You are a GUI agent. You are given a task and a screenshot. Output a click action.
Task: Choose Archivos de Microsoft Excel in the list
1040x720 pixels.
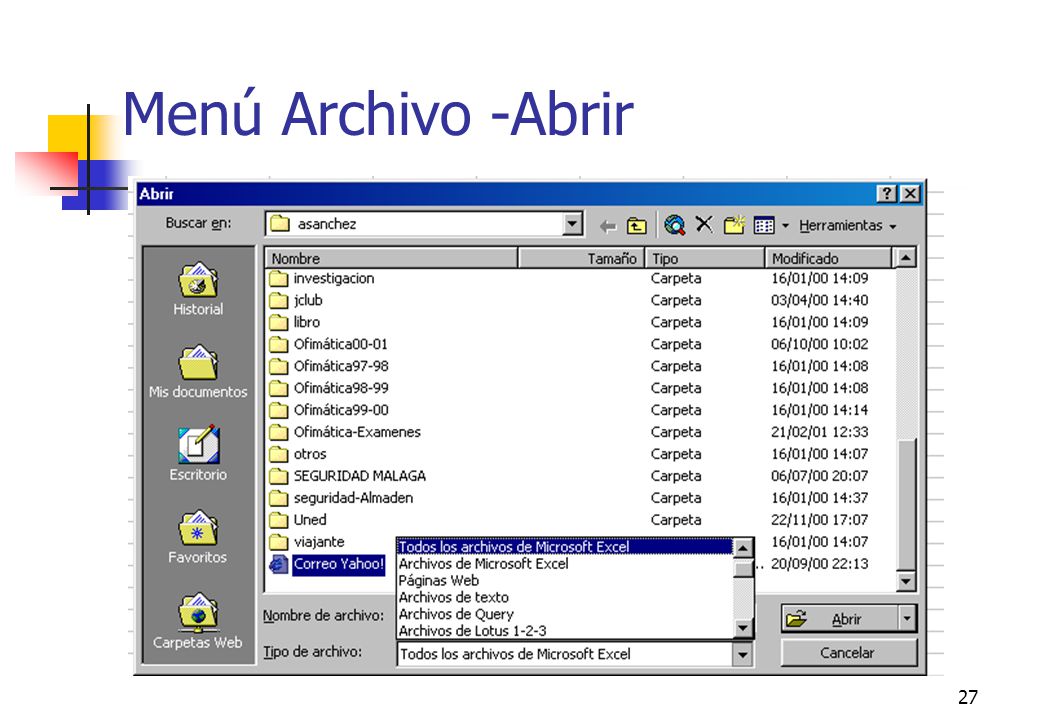coord(565,564)
